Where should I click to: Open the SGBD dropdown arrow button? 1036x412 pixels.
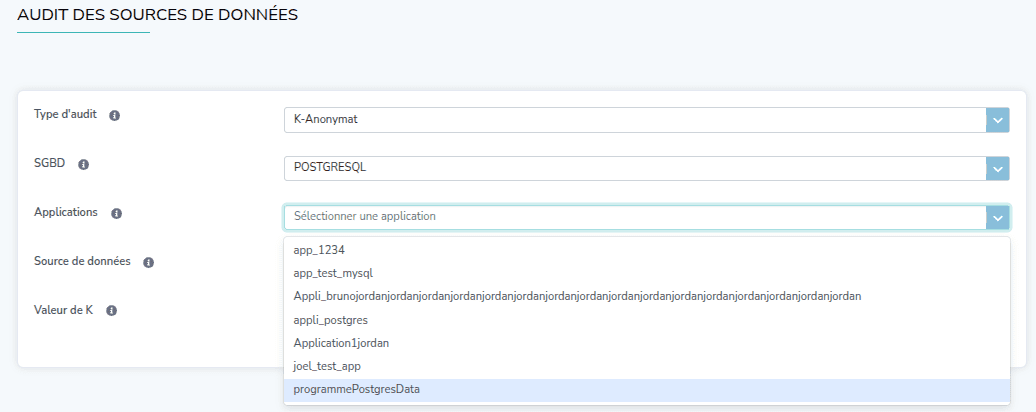point(997,168)
